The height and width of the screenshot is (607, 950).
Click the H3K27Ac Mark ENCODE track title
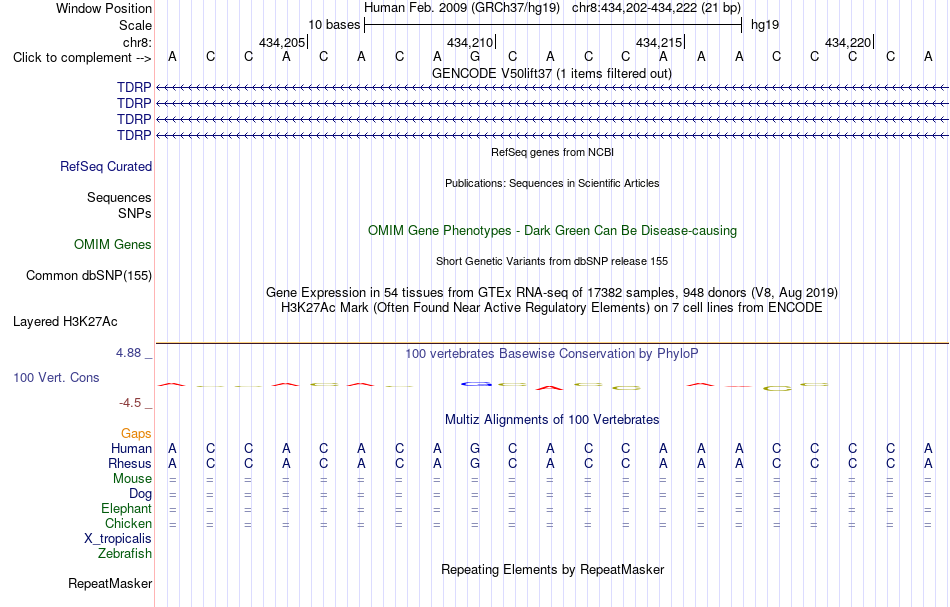(552, 308)
